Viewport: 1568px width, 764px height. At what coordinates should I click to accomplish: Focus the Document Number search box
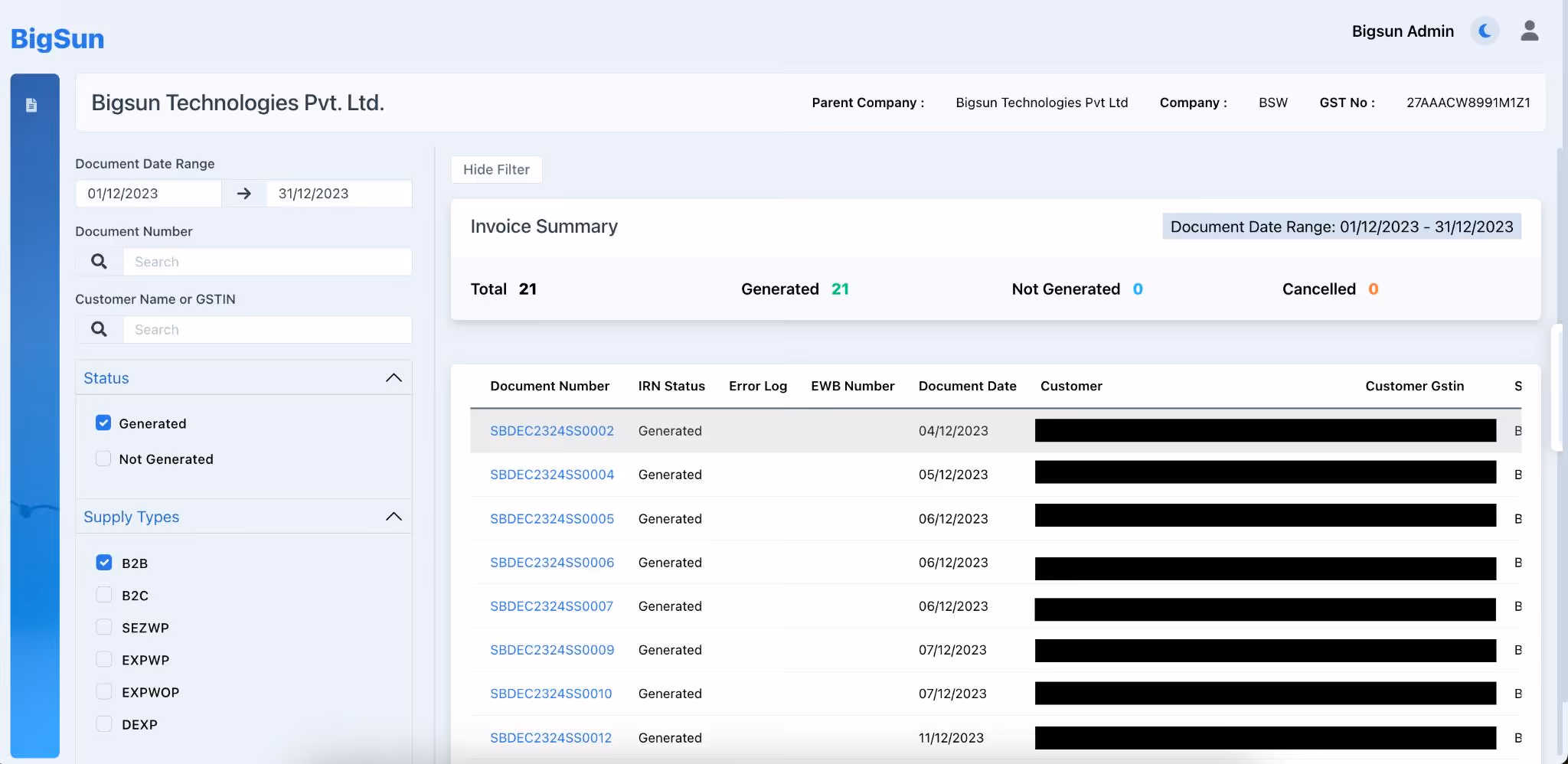[267, 262]
